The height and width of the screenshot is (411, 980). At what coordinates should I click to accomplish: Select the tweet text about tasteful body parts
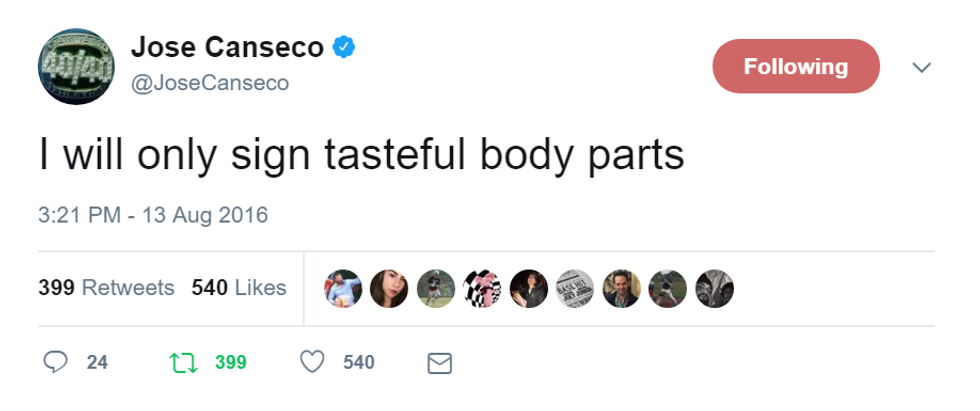click(361, 155)
